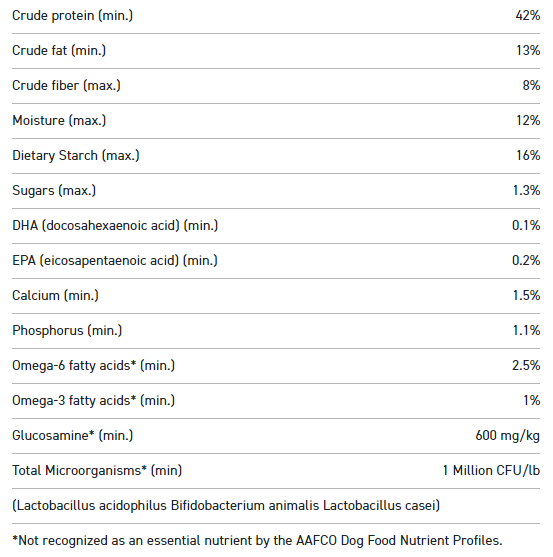This screenshot has width=553, height=557.
Task: Select the 42% crude protein value
Action: [x=528, y=16]
